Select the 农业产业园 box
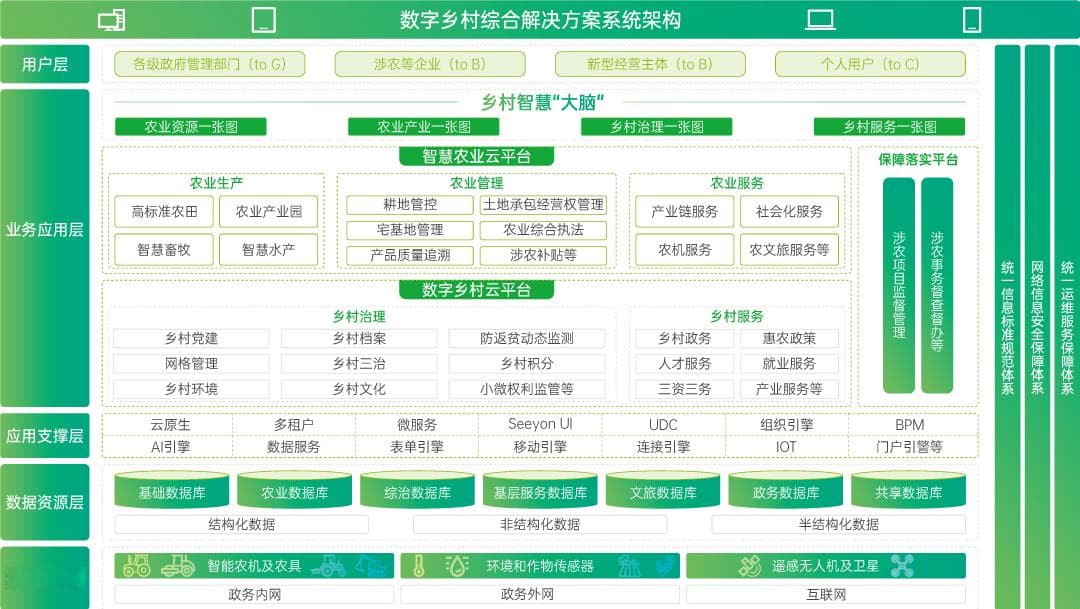 (x=269, y=211)
